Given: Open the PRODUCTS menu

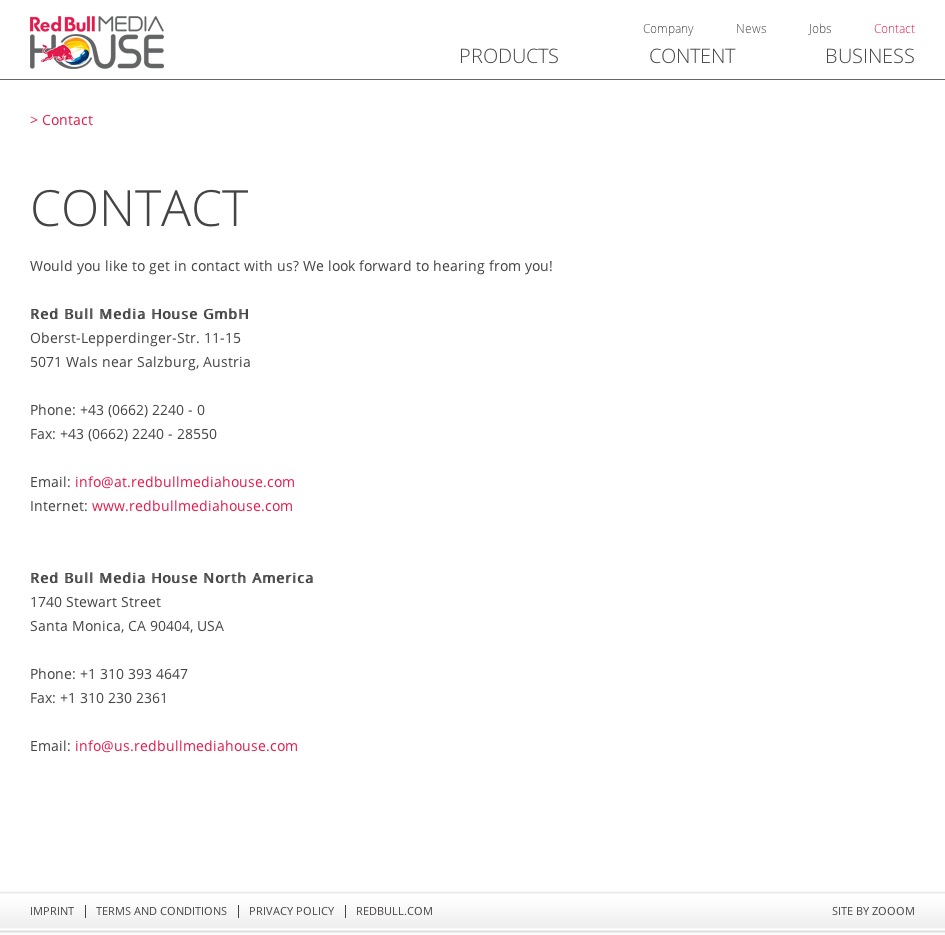Looking at the screenshot, I should point(509,56).
